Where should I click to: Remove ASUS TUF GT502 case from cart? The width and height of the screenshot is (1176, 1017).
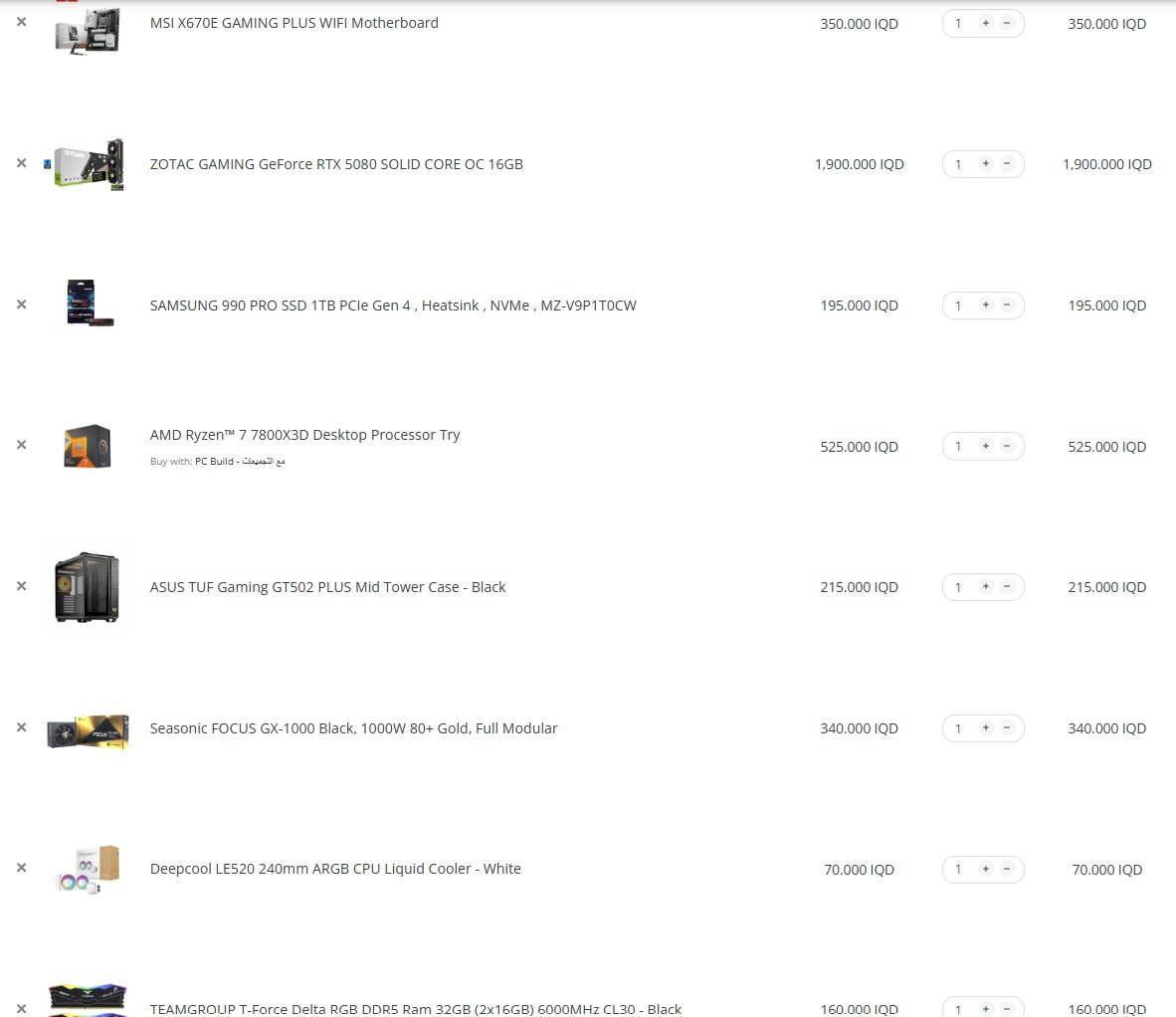tap(22, 586)
